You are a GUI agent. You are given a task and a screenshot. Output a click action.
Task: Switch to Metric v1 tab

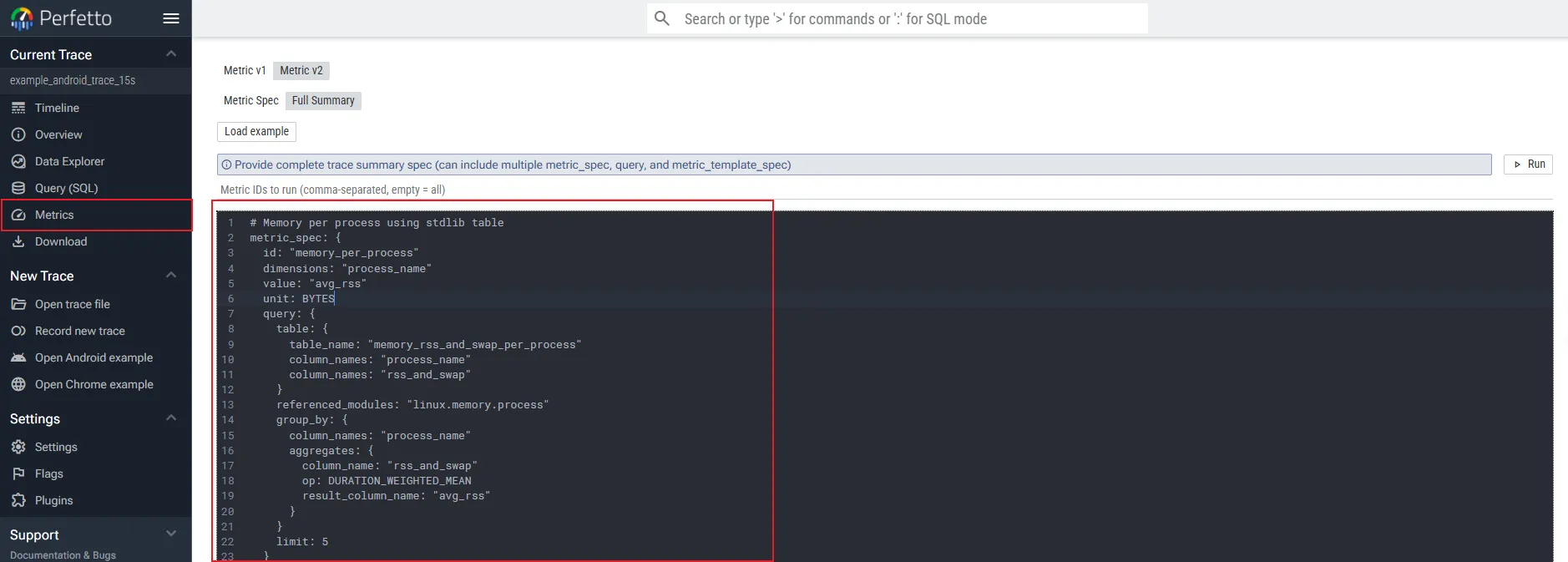(x=245, y=70)
